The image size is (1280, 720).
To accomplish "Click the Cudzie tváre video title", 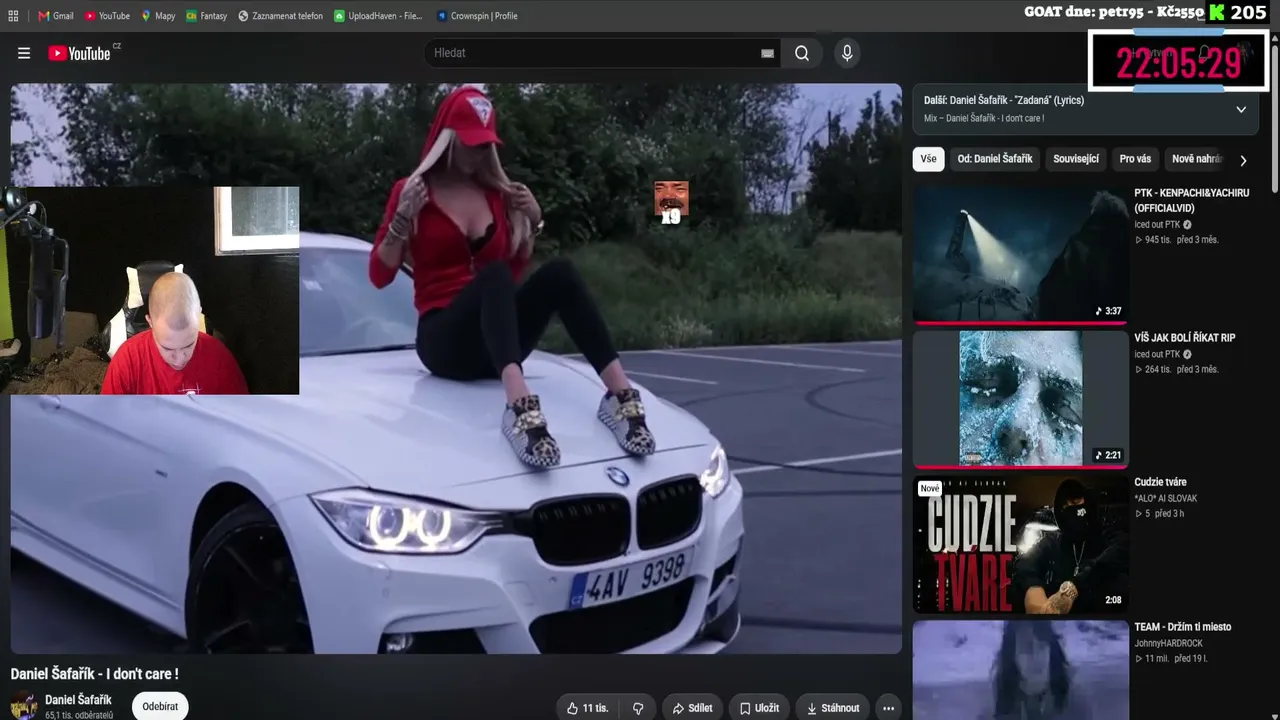I will [x=1160, y=482].
